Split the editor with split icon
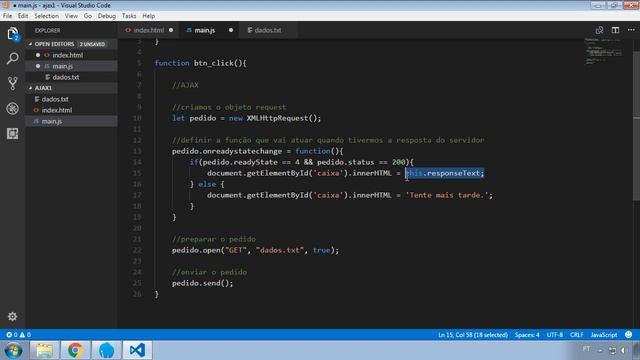640x360 pixels. pyautogui.click(x=615, y=30)
